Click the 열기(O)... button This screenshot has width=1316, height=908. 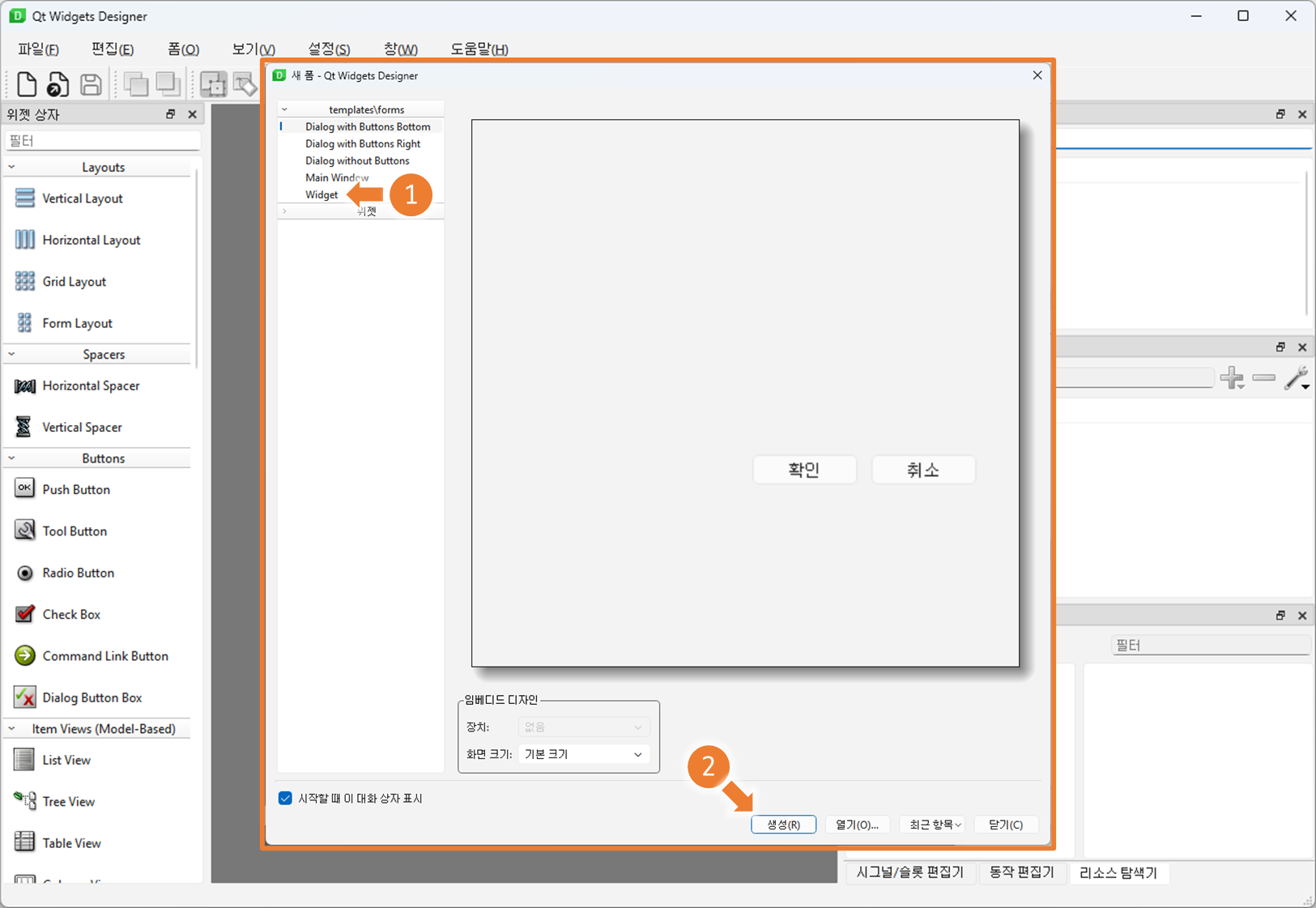click(858, 825)
